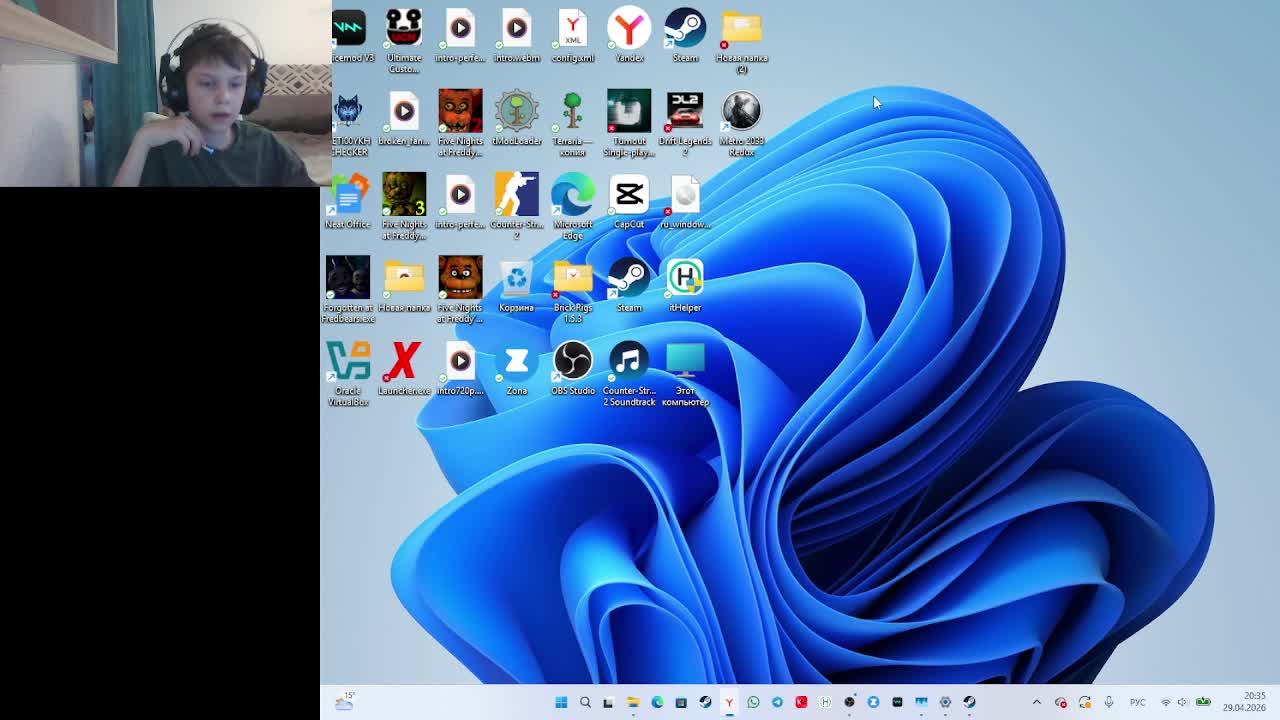Select the ru_window file icon
The height and width of the screenshot is (720, 1280).
click(x=685, y=203)
